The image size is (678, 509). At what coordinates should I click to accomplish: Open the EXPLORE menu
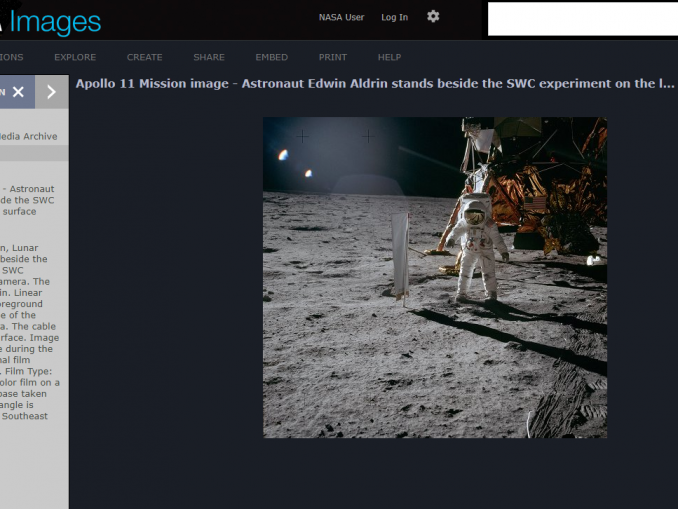(x=75, y=57)
